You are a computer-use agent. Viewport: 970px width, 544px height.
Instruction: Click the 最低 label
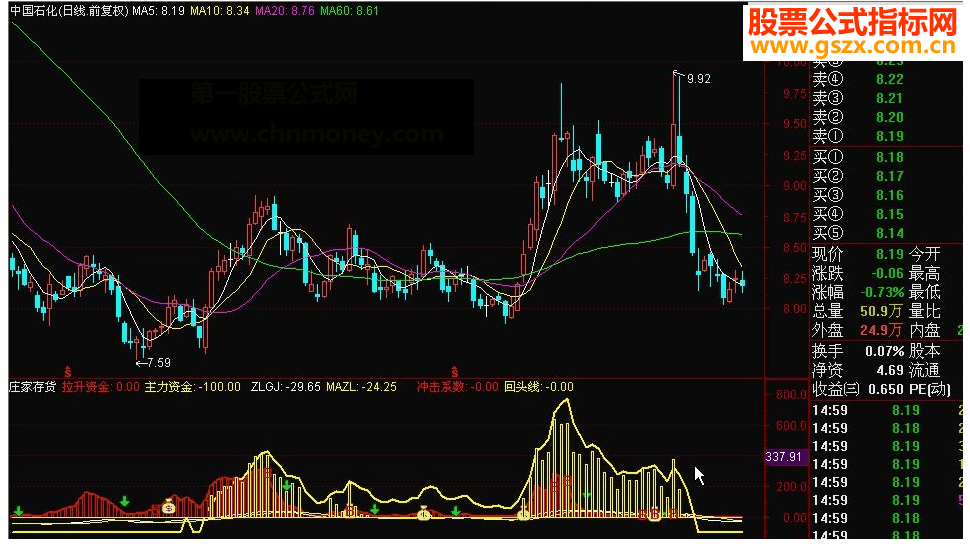point(925,292)
